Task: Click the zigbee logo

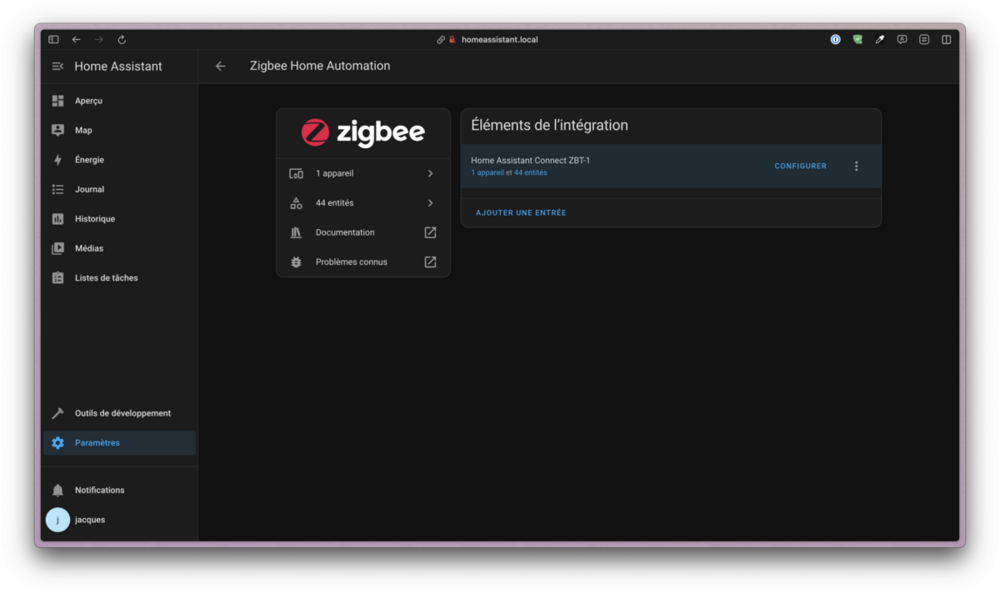Action: click(x=363, y=133)
